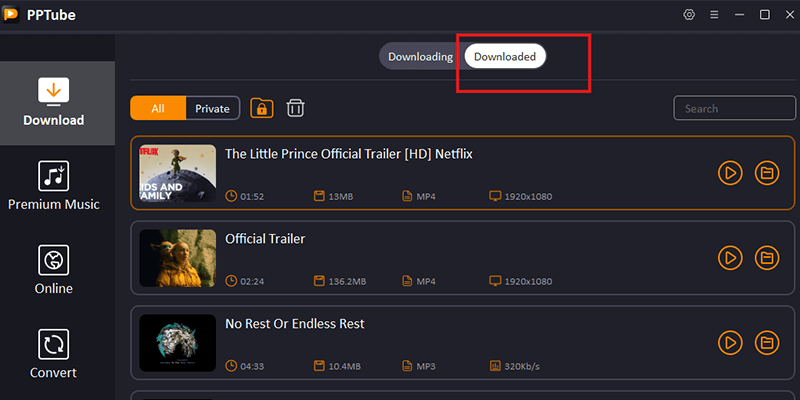
Task: Play the Official Trailer video
Action: [730, 258]
